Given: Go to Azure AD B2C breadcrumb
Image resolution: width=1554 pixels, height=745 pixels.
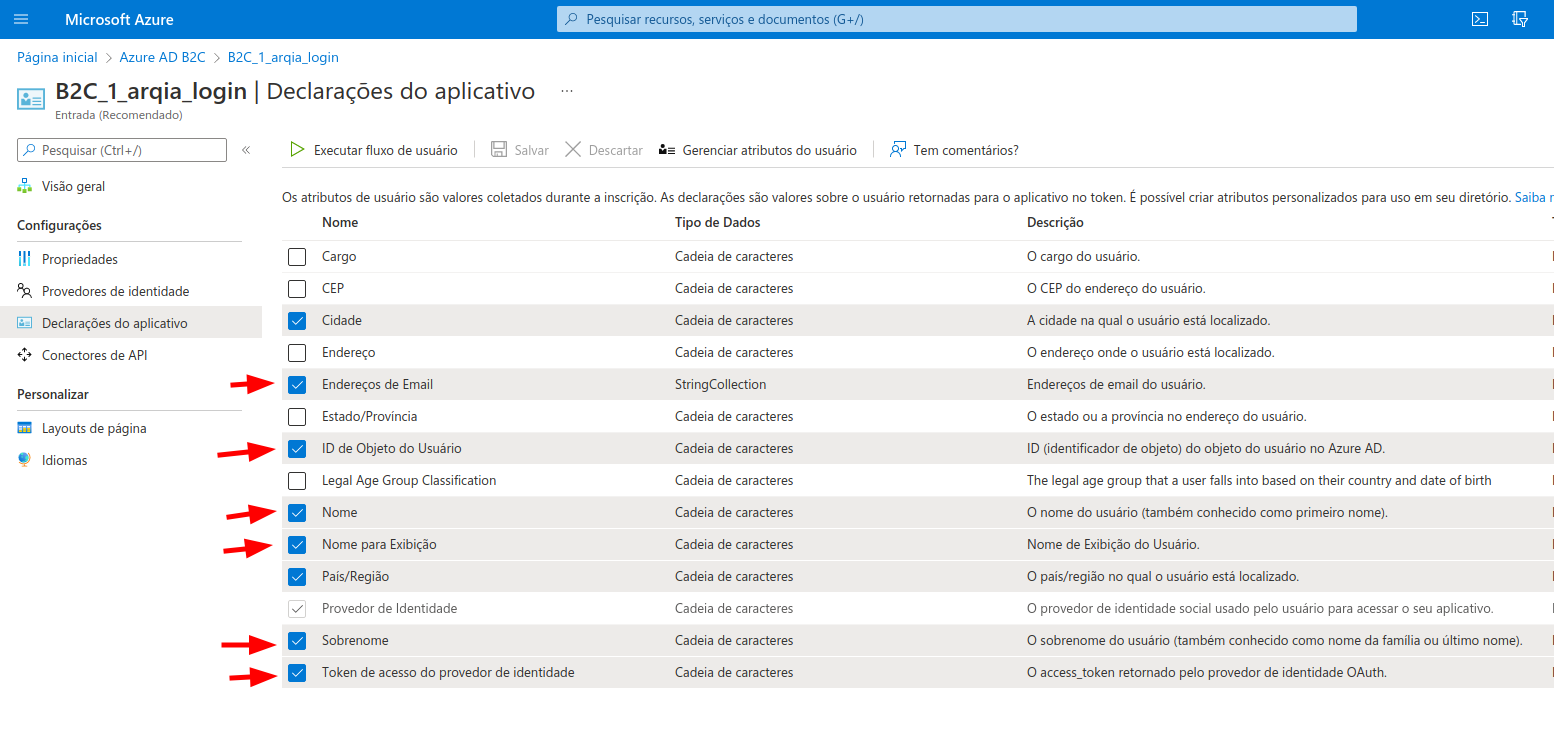Looking at the screenshot, I should click(x=162, y=57).
